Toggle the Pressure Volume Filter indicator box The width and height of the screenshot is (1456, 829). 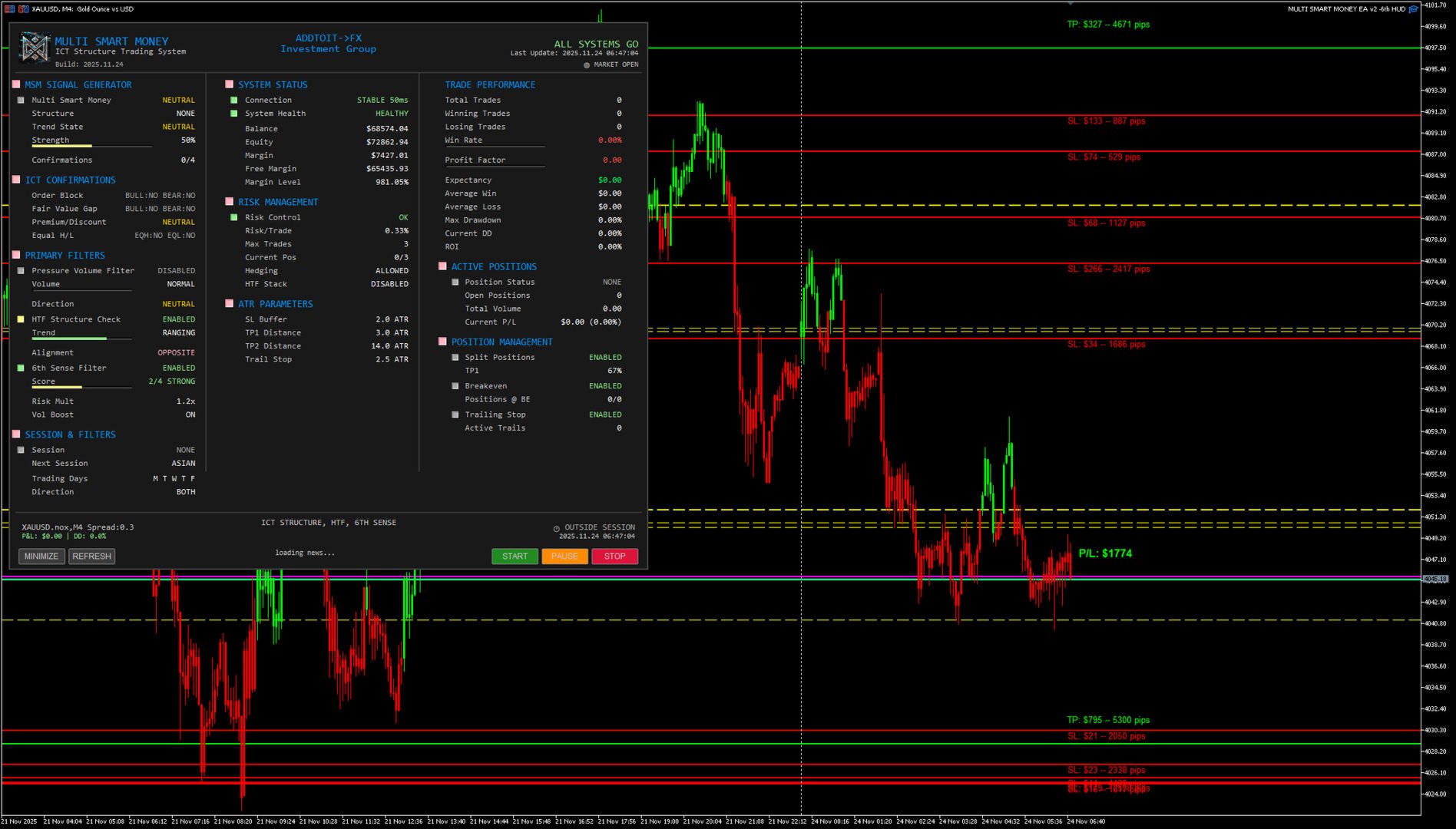[x=21, y=271]
